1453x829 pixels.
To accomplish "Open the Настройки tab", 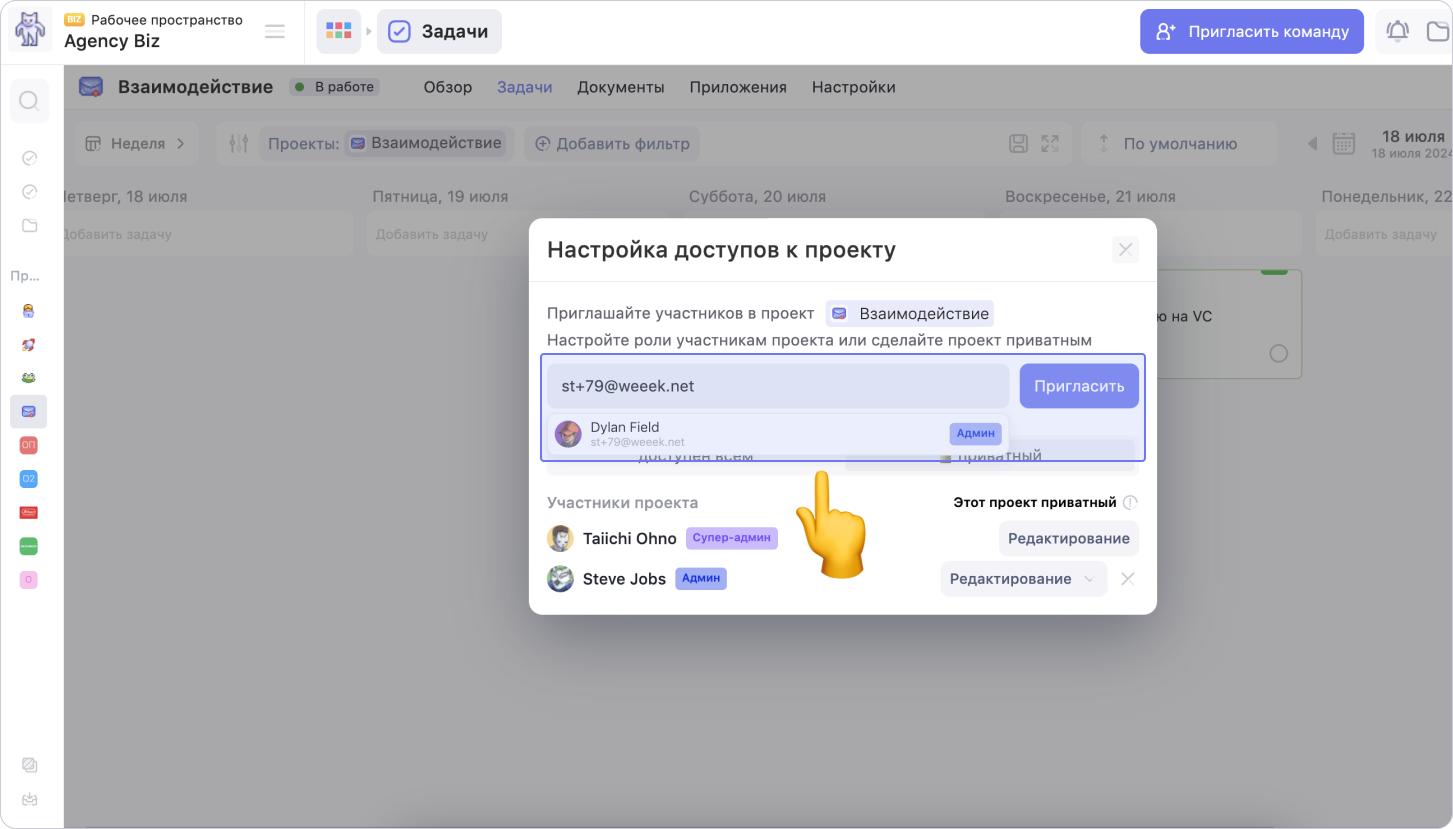I will click(x=853, y=87).
